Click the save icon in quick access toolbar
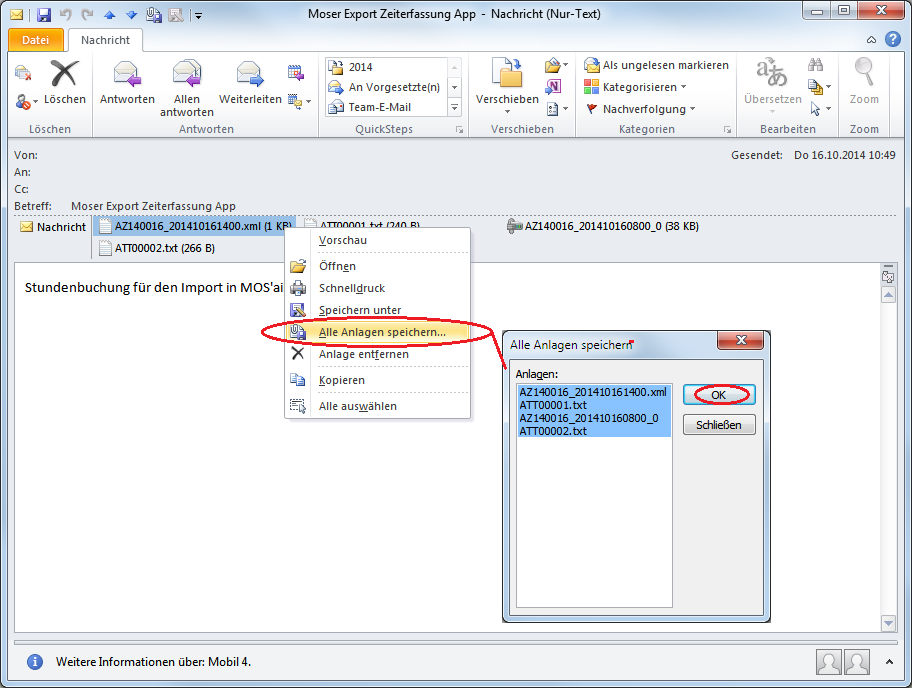912x688 pixels. [x=43, y=15]
